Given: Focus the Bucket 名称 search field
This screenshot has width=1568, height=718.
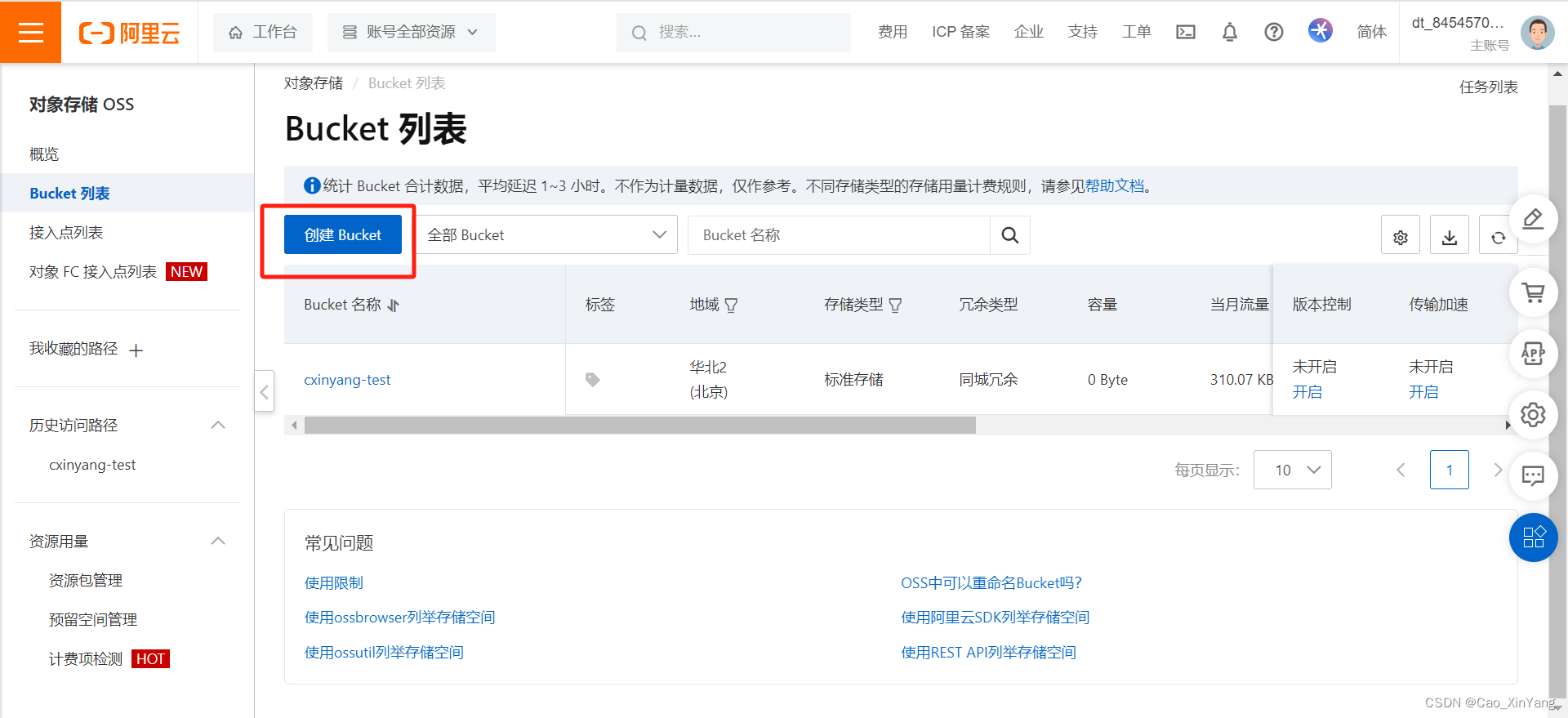Looking at the screenshot, I should coord(839,235).
